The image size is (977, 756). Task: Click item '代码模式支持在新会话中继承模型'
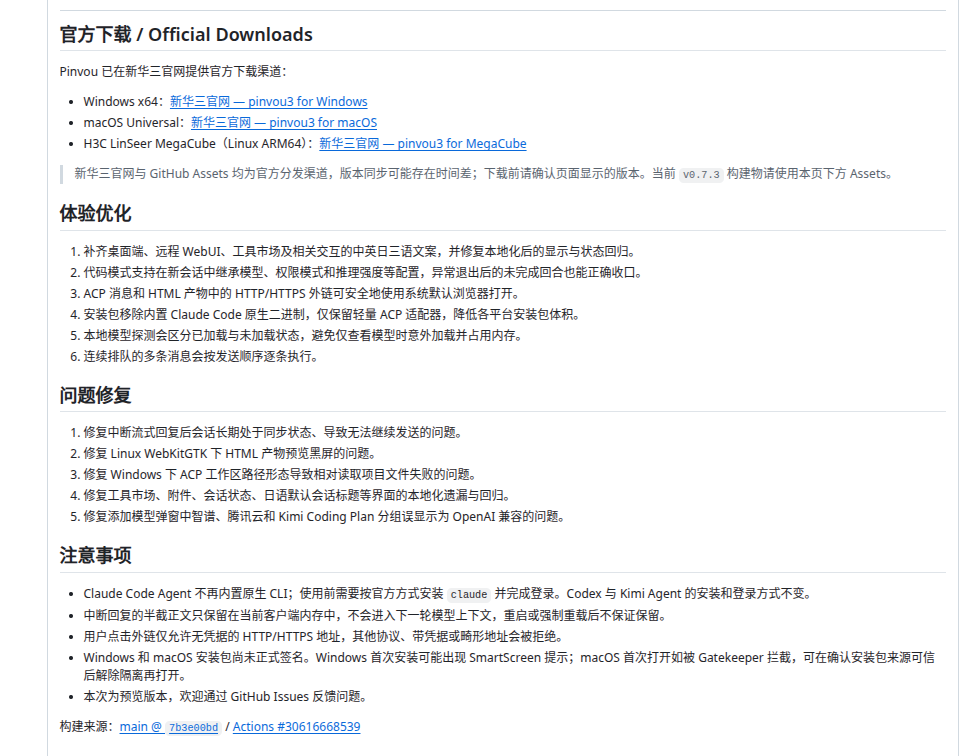363,272
